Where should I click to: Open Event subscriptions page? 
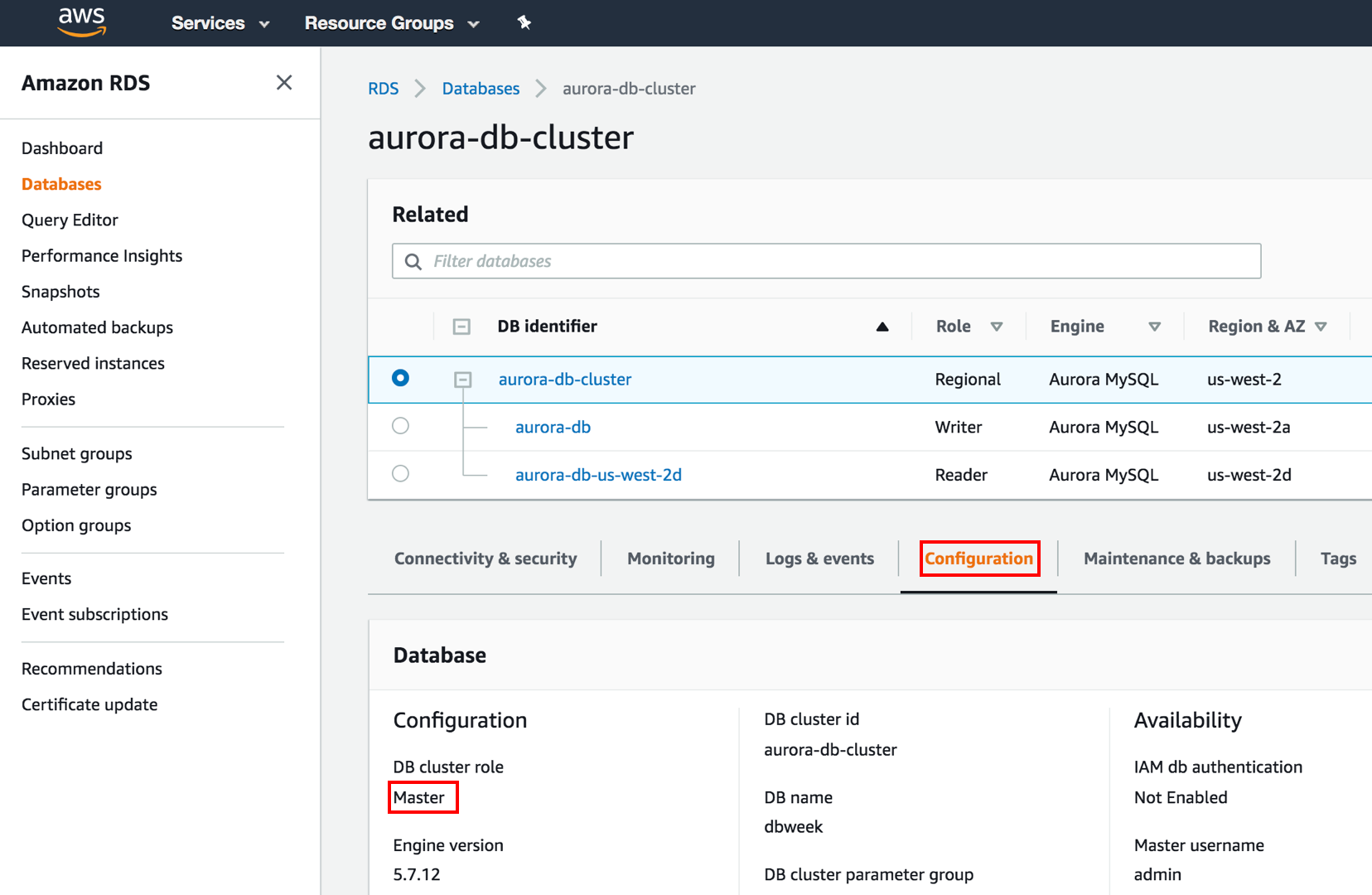coord(94,614)
